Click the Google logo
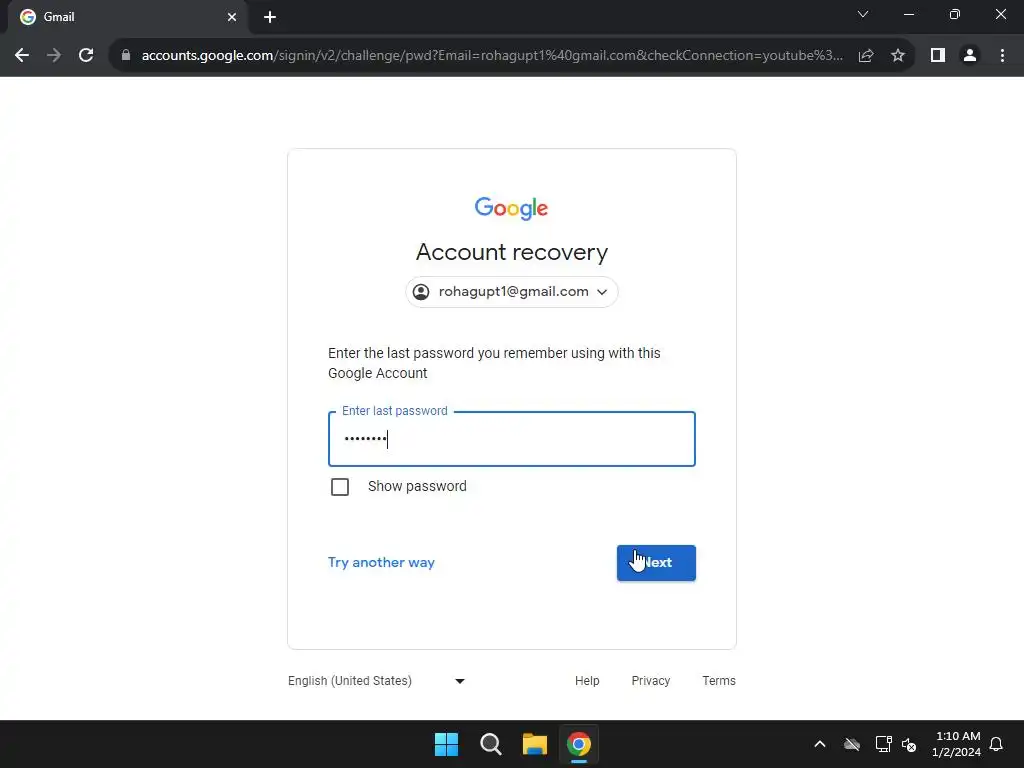This screenshot has width=1024, height=768. pos(511,208)
